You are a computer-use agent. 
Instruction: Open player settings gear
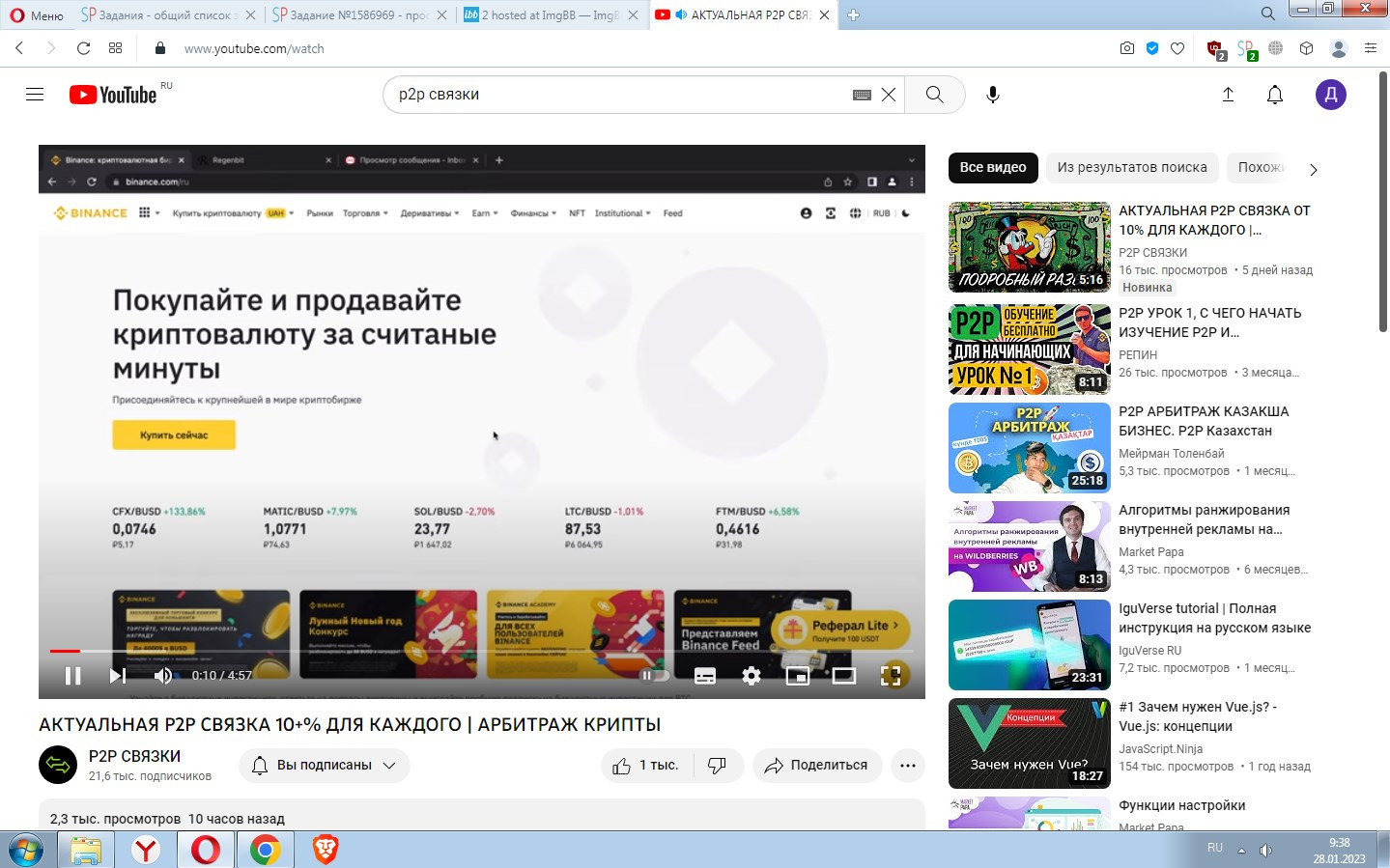(752, 676)
